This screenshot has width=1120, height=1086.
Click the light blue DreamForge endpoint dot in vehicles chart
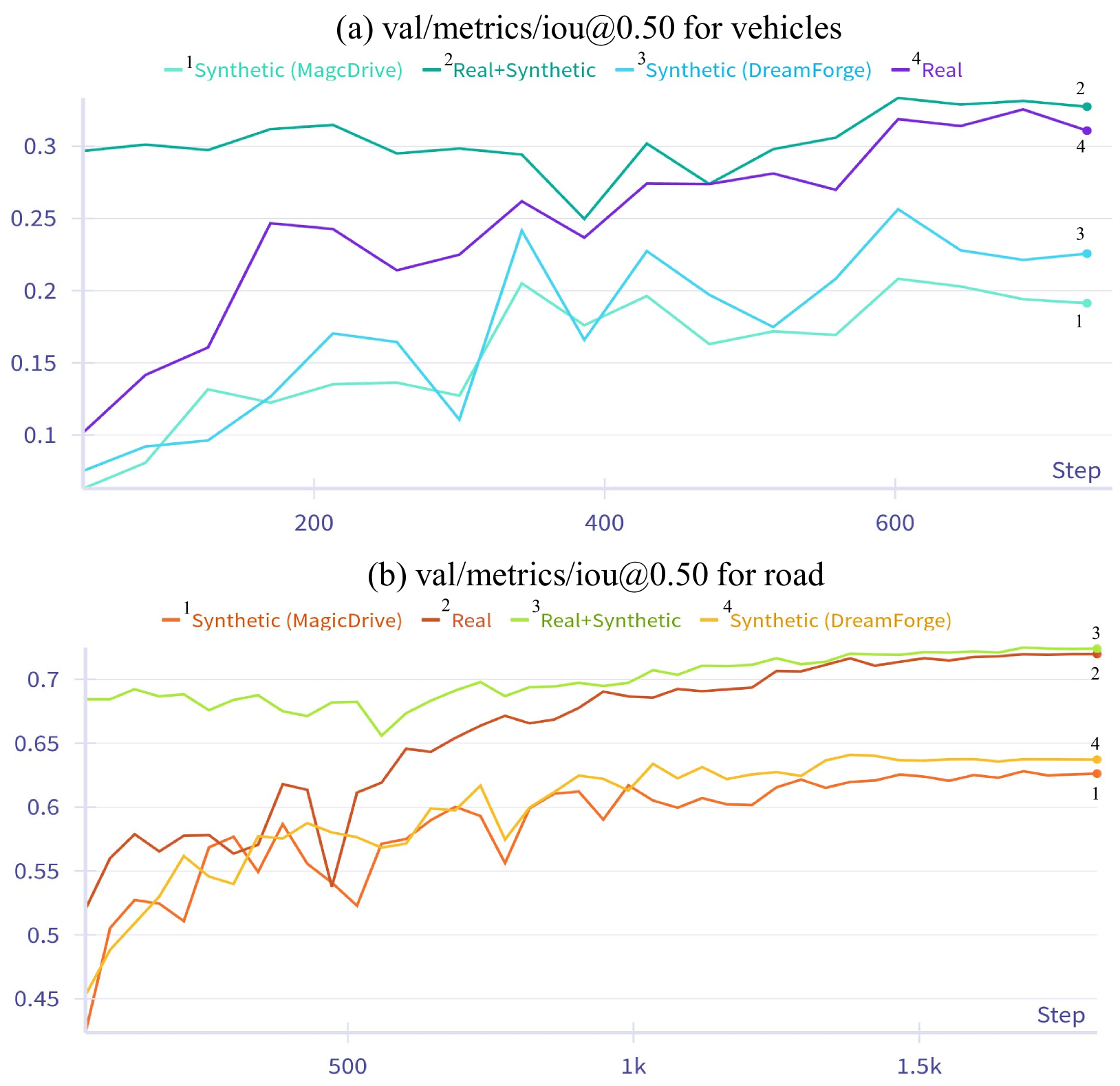[x=1087, y=254]
